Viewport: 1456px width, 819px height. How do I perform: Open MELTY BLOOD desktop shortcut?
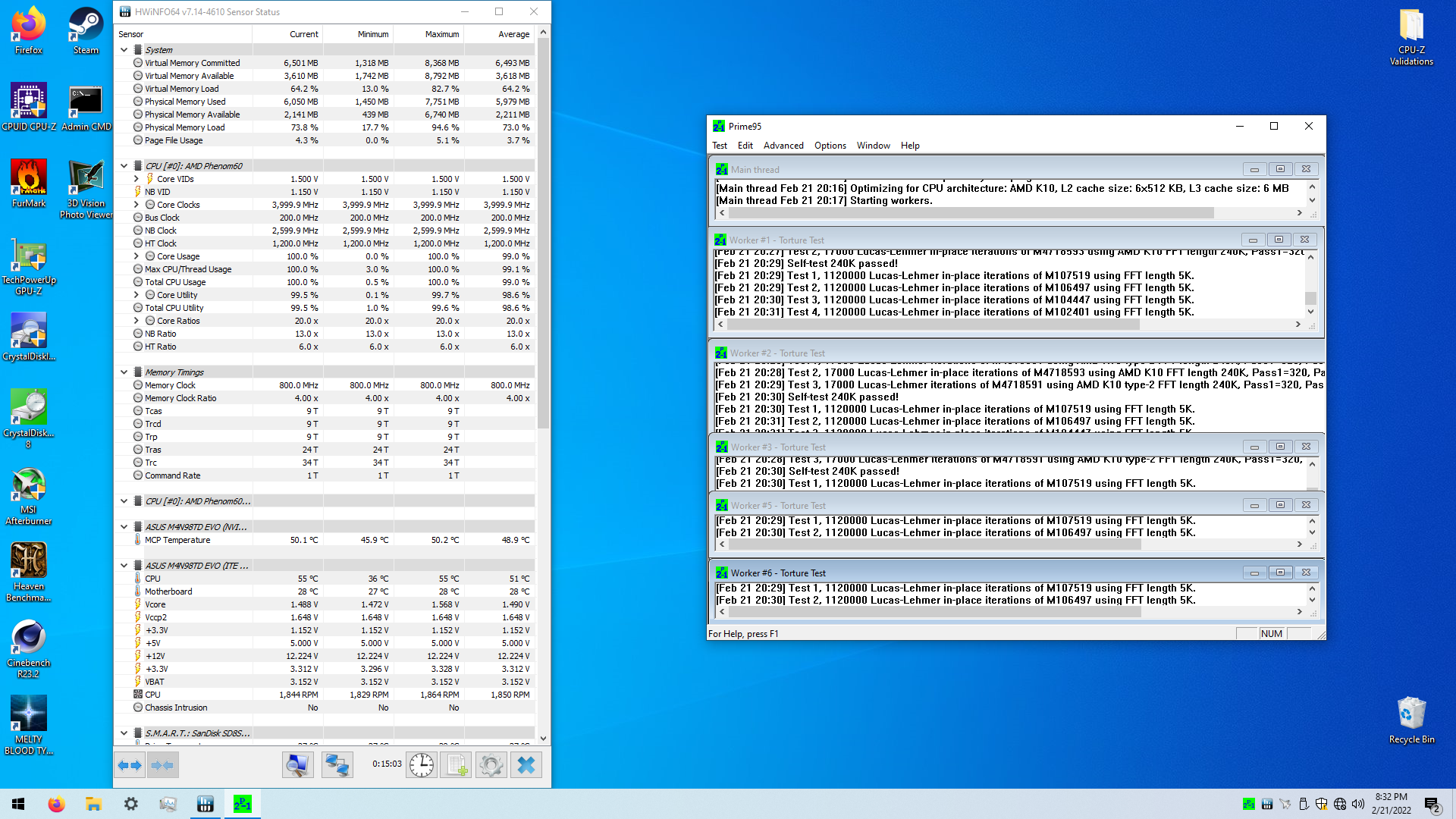pyautogui.click(x=29, y=726)
